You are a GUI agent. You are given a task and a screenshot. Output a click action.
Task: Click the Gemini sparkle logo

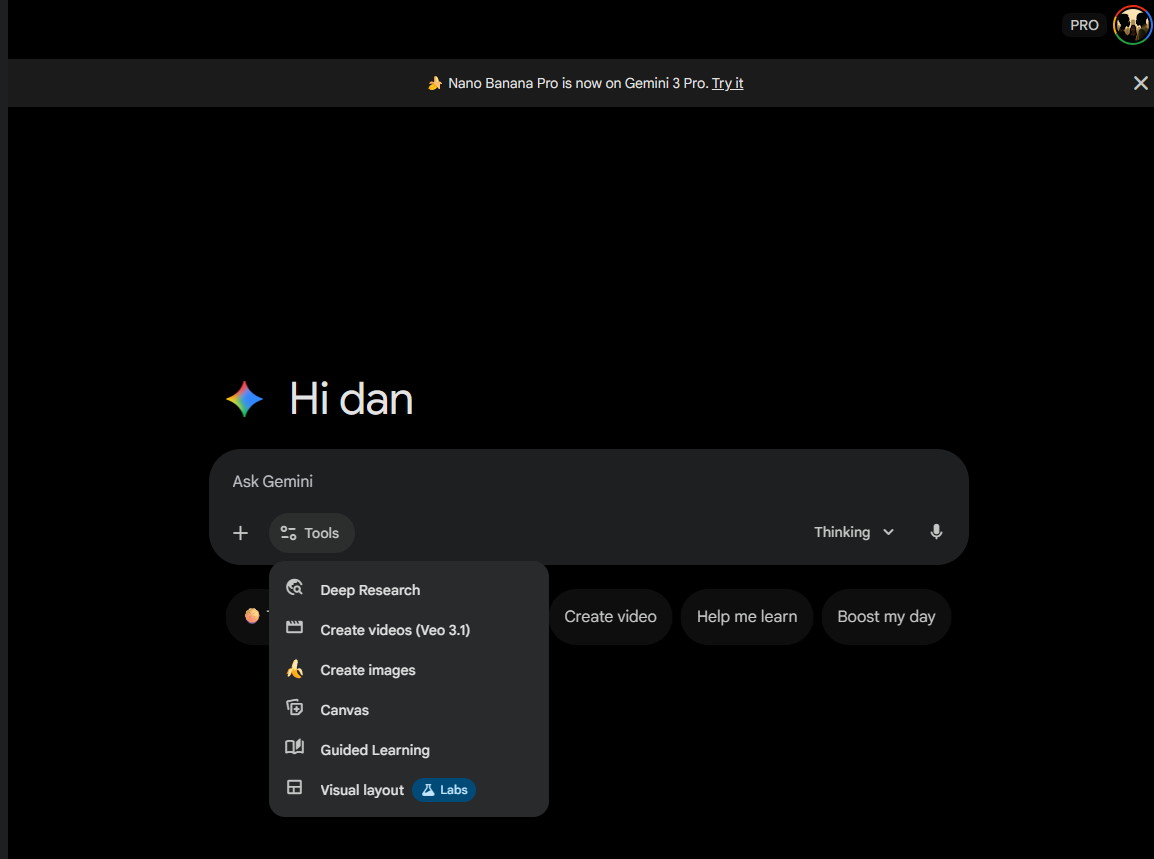(245, 399)
